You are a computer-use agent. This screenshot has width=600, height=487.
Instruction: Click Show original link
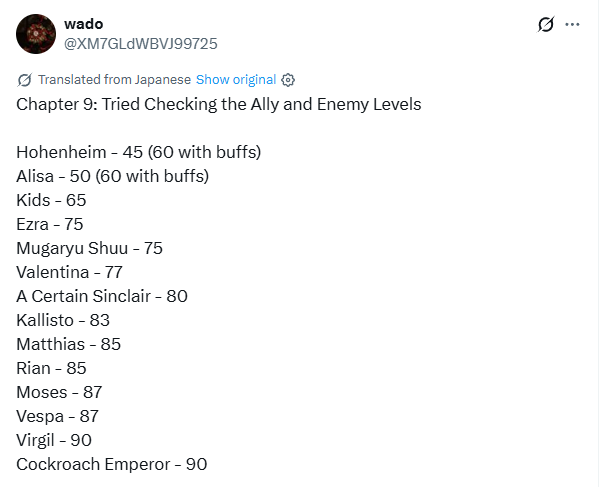[x=236, y=80]
